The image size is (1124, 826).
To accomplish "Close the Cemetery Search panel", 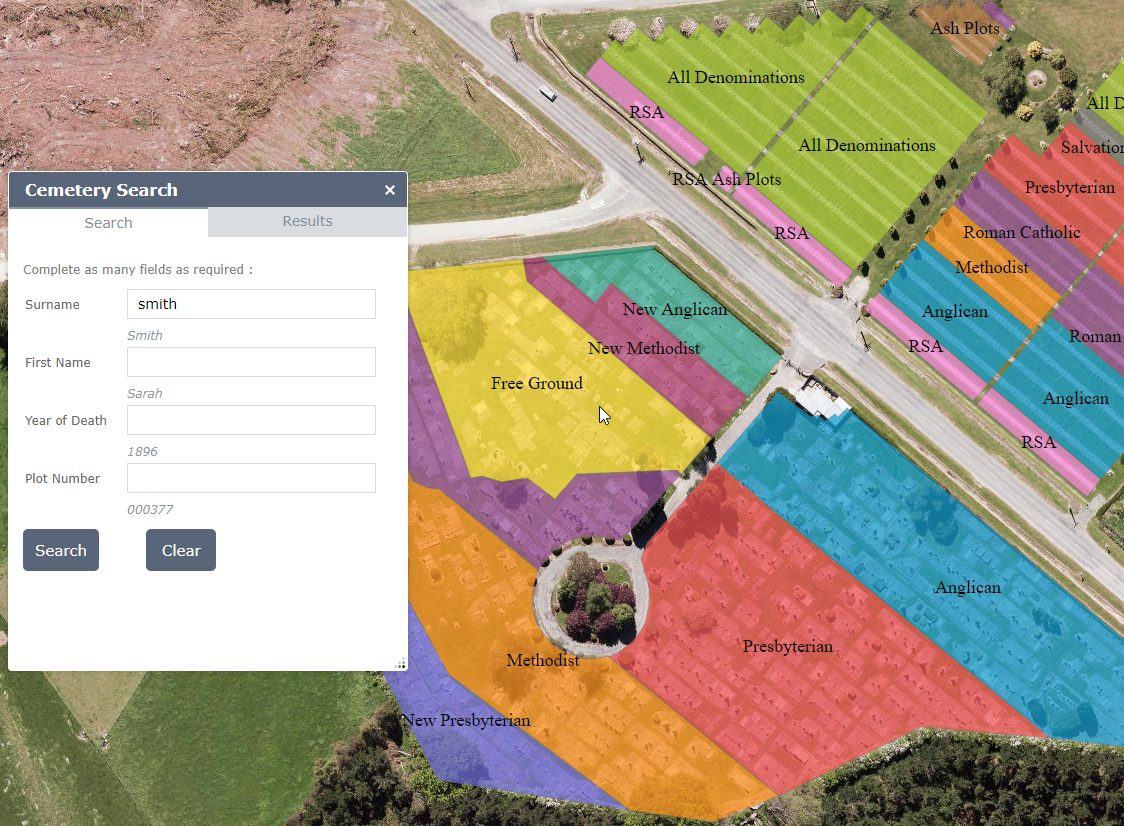I will 389,189.
